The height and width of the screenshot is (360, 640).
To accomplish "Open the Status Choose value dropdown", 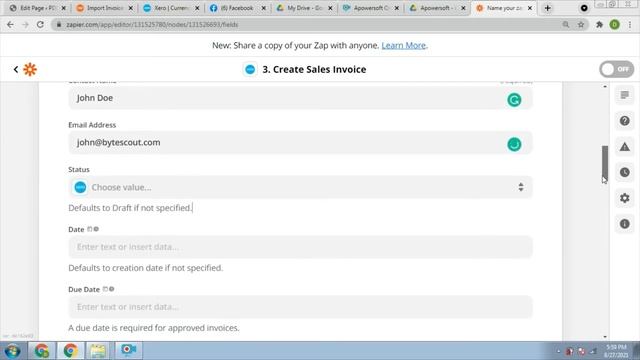I will point(300,187).
